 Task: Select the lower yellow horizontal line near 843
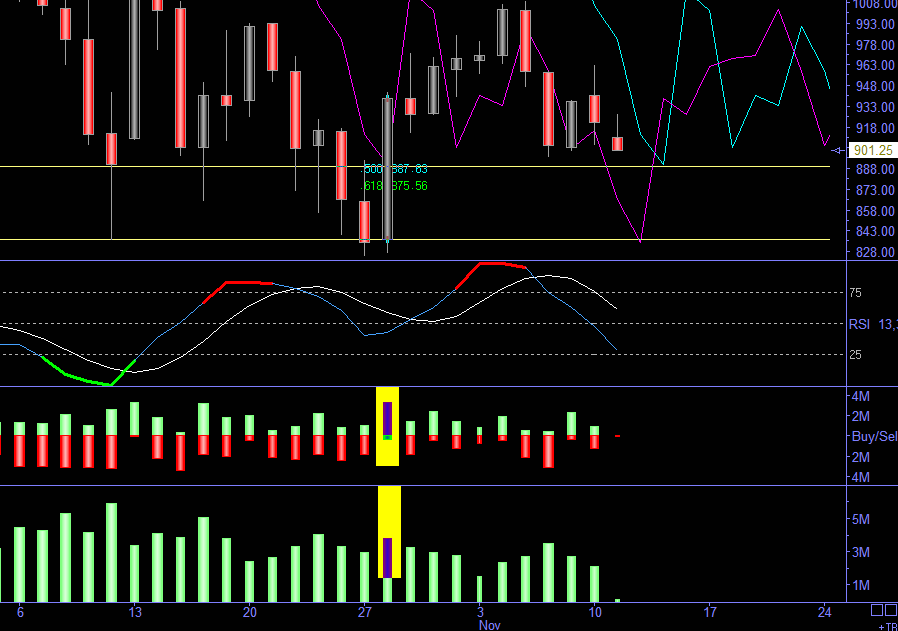[x=415, y=239]
